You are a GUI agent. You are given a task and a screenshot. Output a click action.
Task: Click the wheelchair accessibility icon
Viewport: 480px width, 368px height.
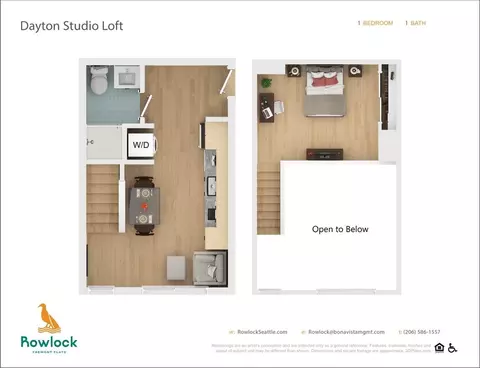coord(452,348)
